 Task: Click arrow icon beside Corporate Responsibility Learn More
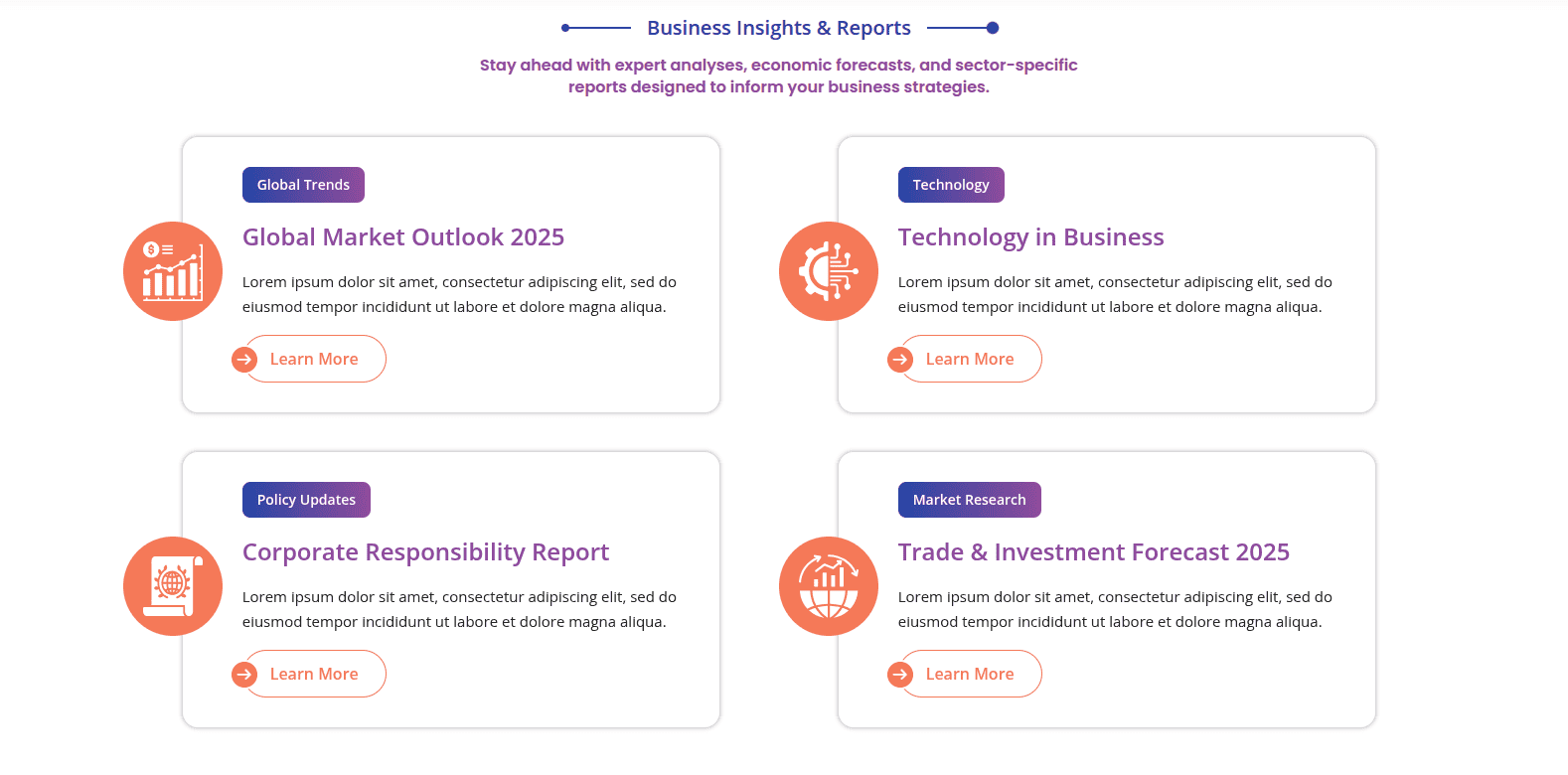point(244,675)
